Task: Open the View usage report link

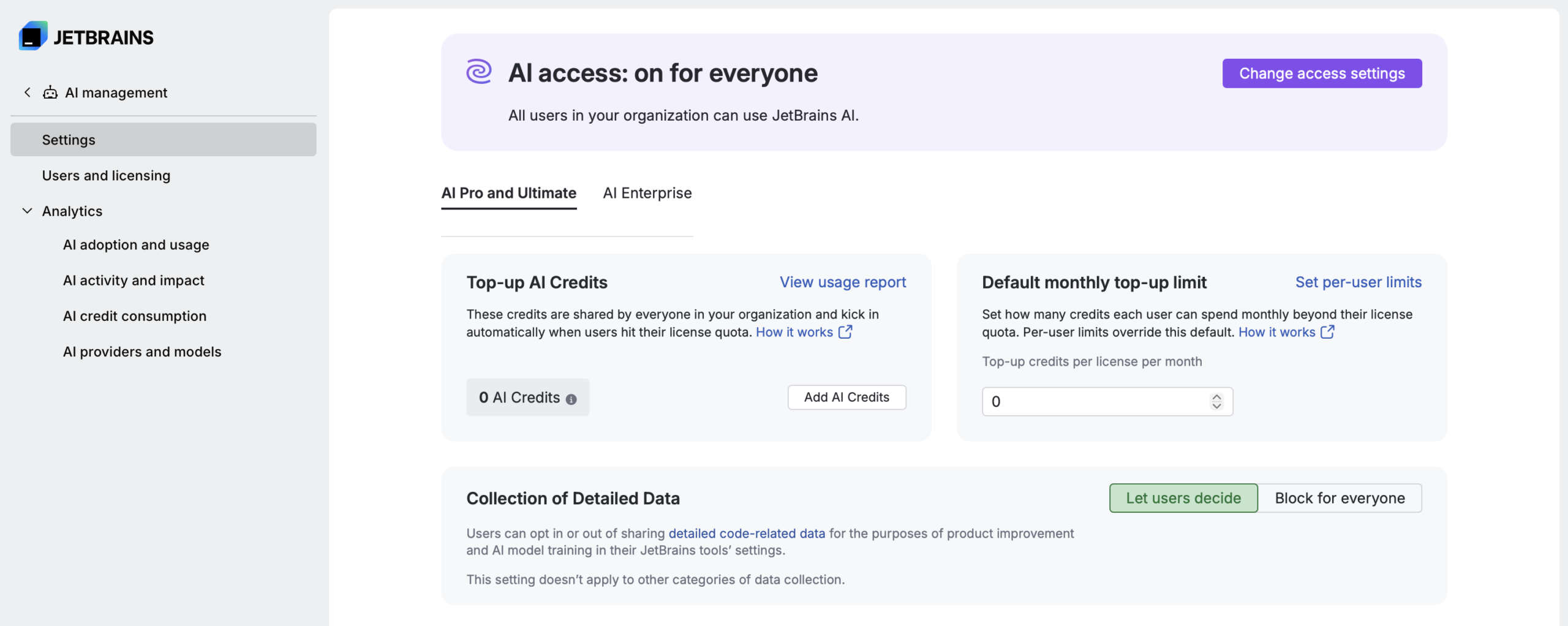Action: pos(843,282)
